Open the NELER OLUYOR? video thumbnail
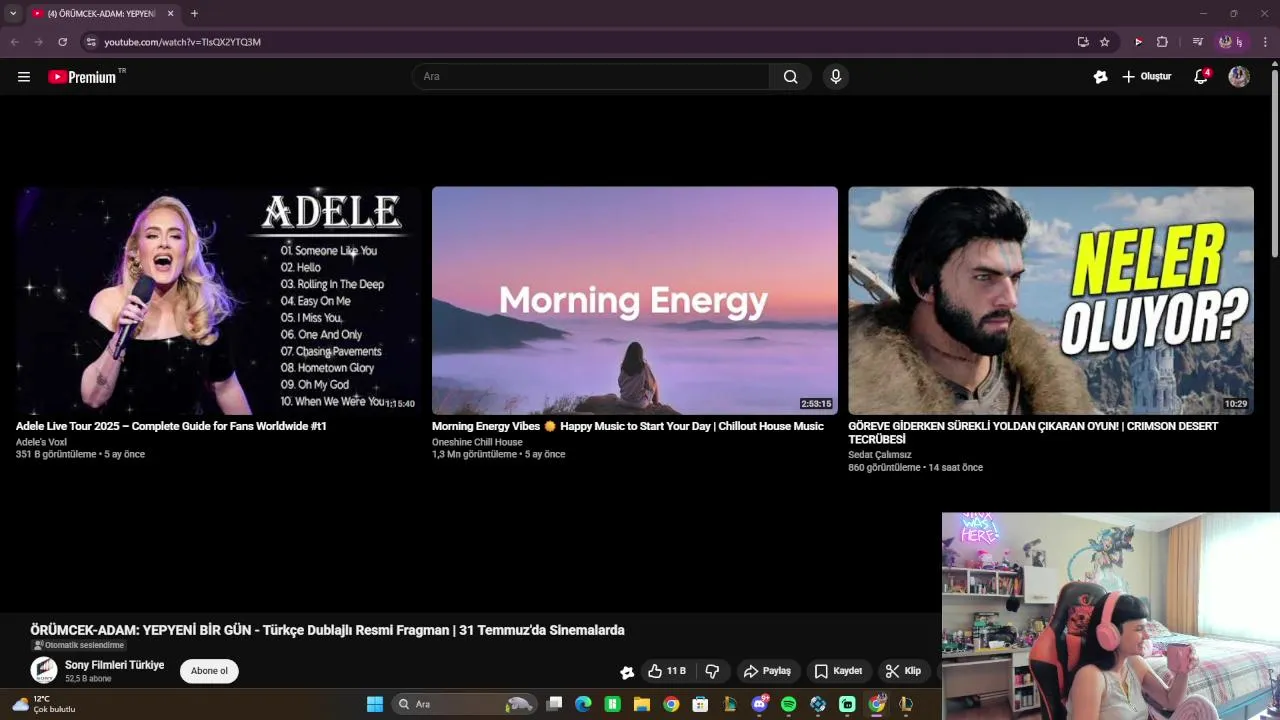Viewport: 1280px width, 720px height. pyautogui.click(x=1051, y=300)
